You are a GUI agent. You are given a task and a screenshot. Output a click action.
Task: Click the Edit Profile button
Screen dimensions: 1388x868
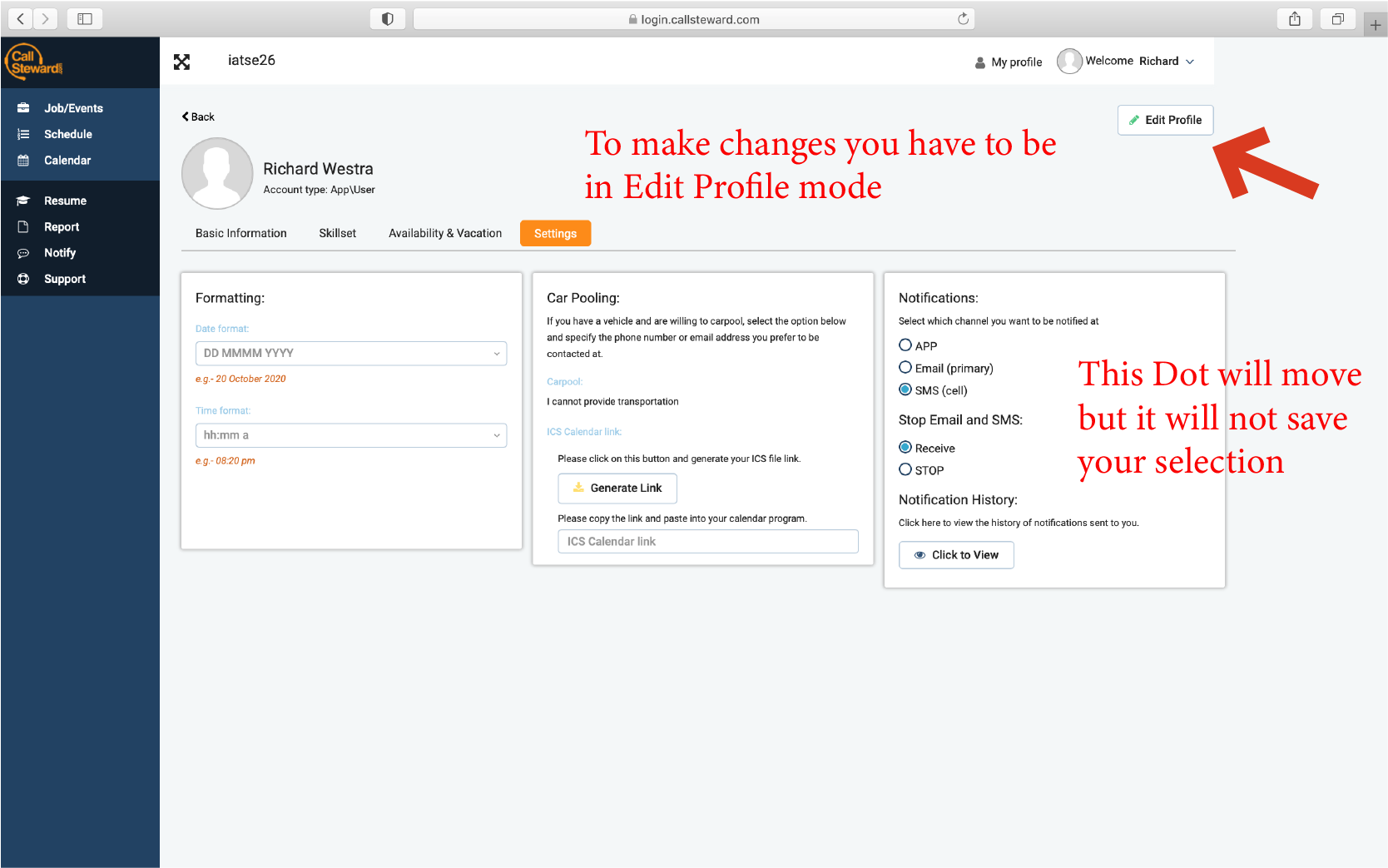(x=1165, y=120)
